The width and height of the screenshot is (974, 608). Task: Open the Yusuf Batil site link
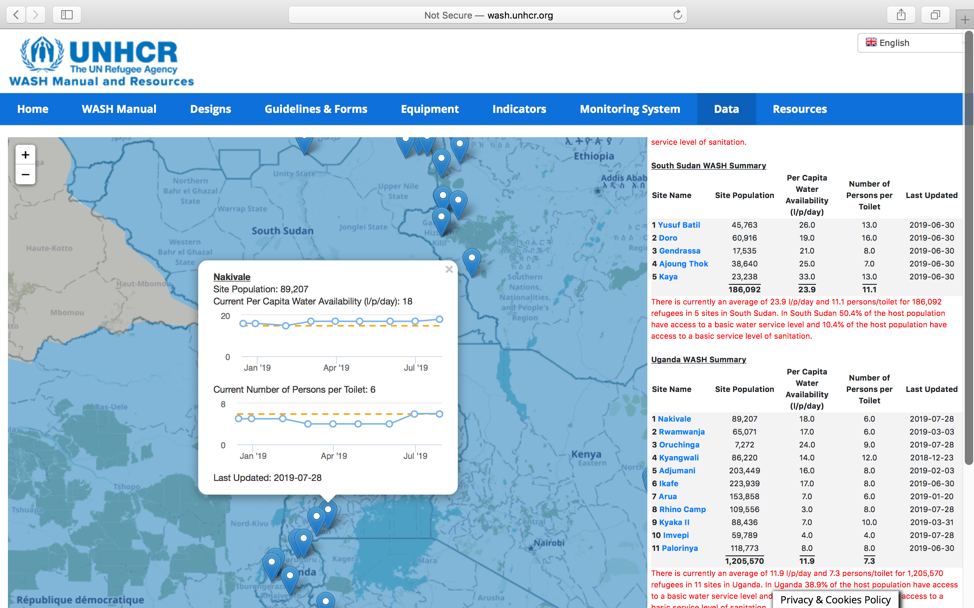679,225
